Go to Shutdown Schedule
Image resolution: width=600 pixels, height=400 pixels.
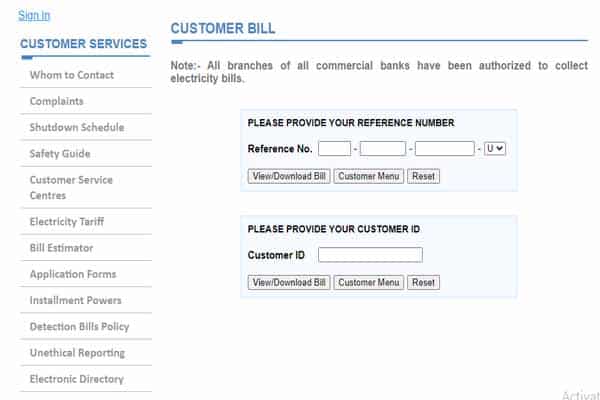[x=77, y=127]
